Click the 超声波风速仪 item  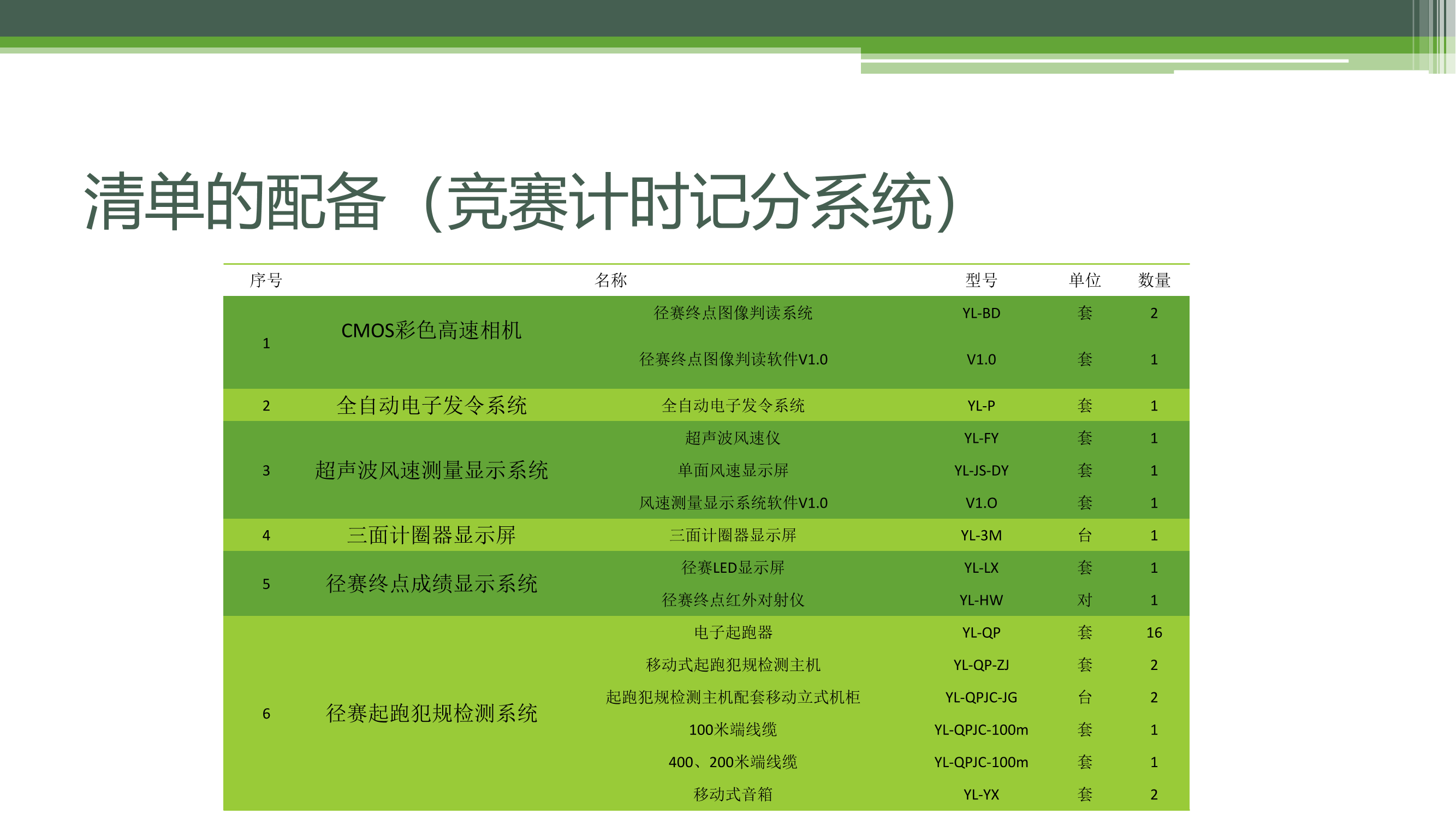[733, 437]
